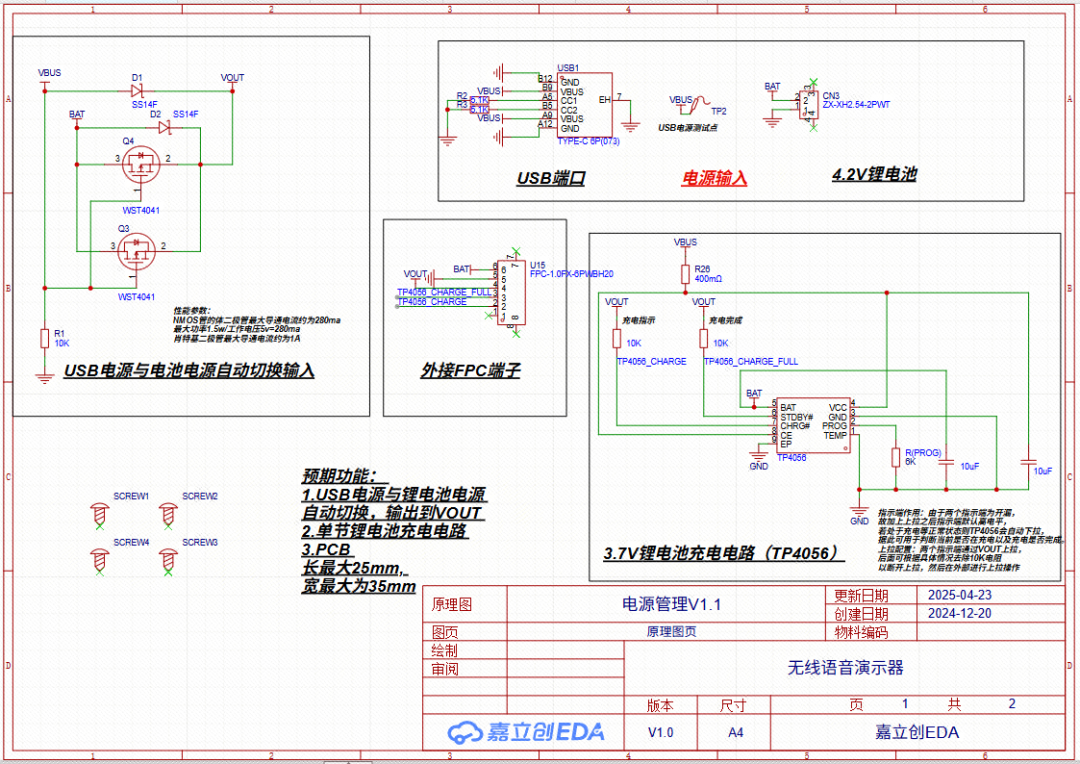Click the version value 'V1.0'
1080x764 pixels.
coord(661,732)
